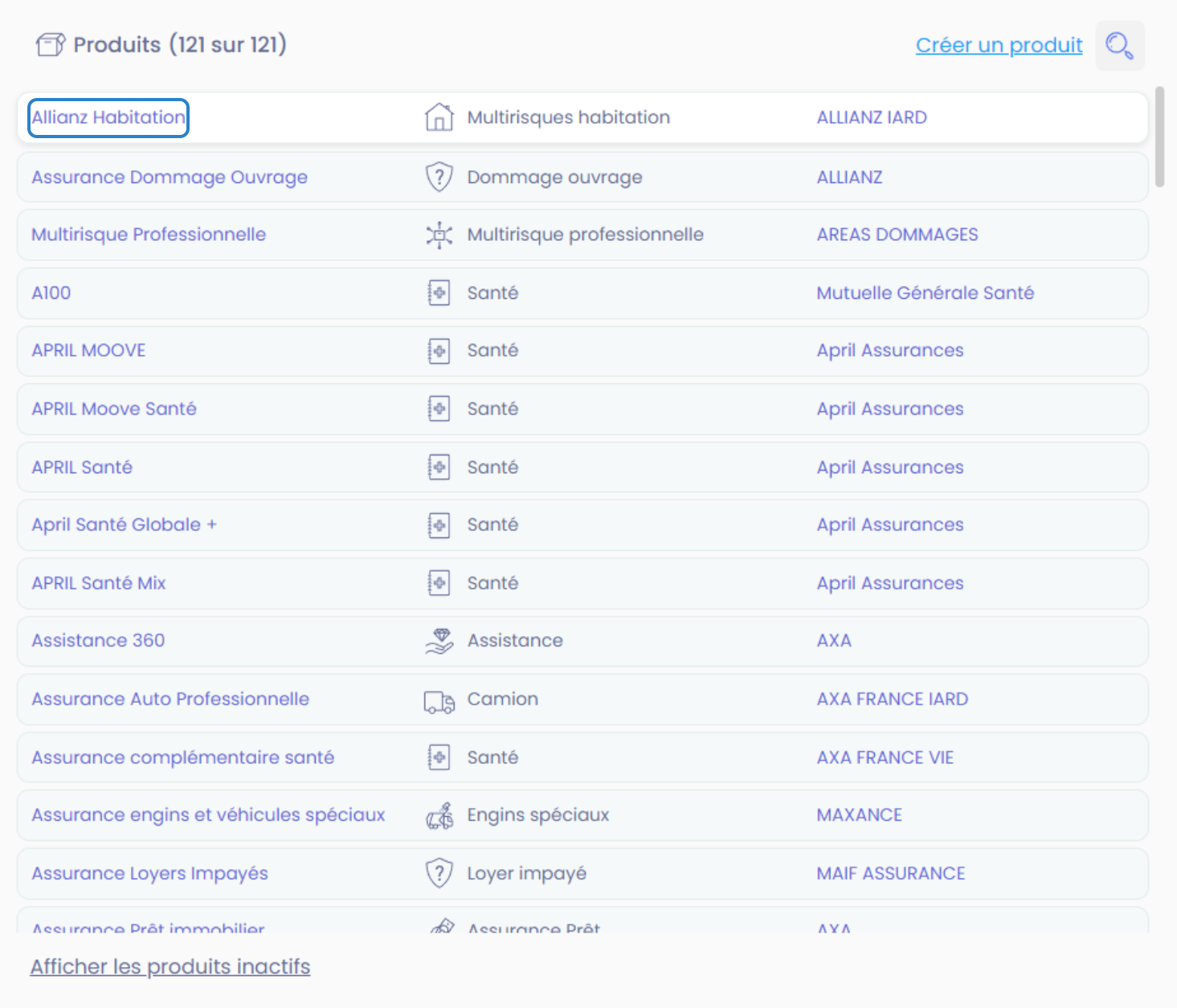Image resolution: width=1177 pixels, height=1008 pixels.
Task: Open Assurance Auto Professionnelle product
Action: (170, 700)
